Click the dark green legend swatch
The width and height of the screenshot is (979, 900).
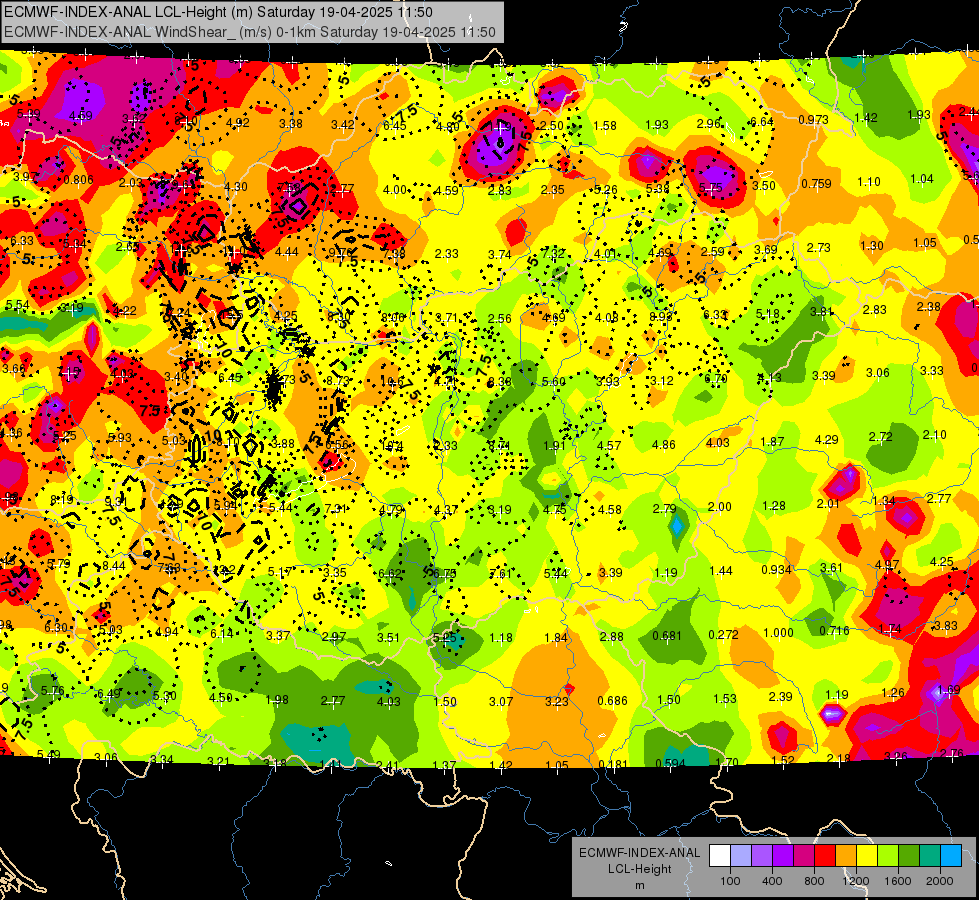pos(908,856)
